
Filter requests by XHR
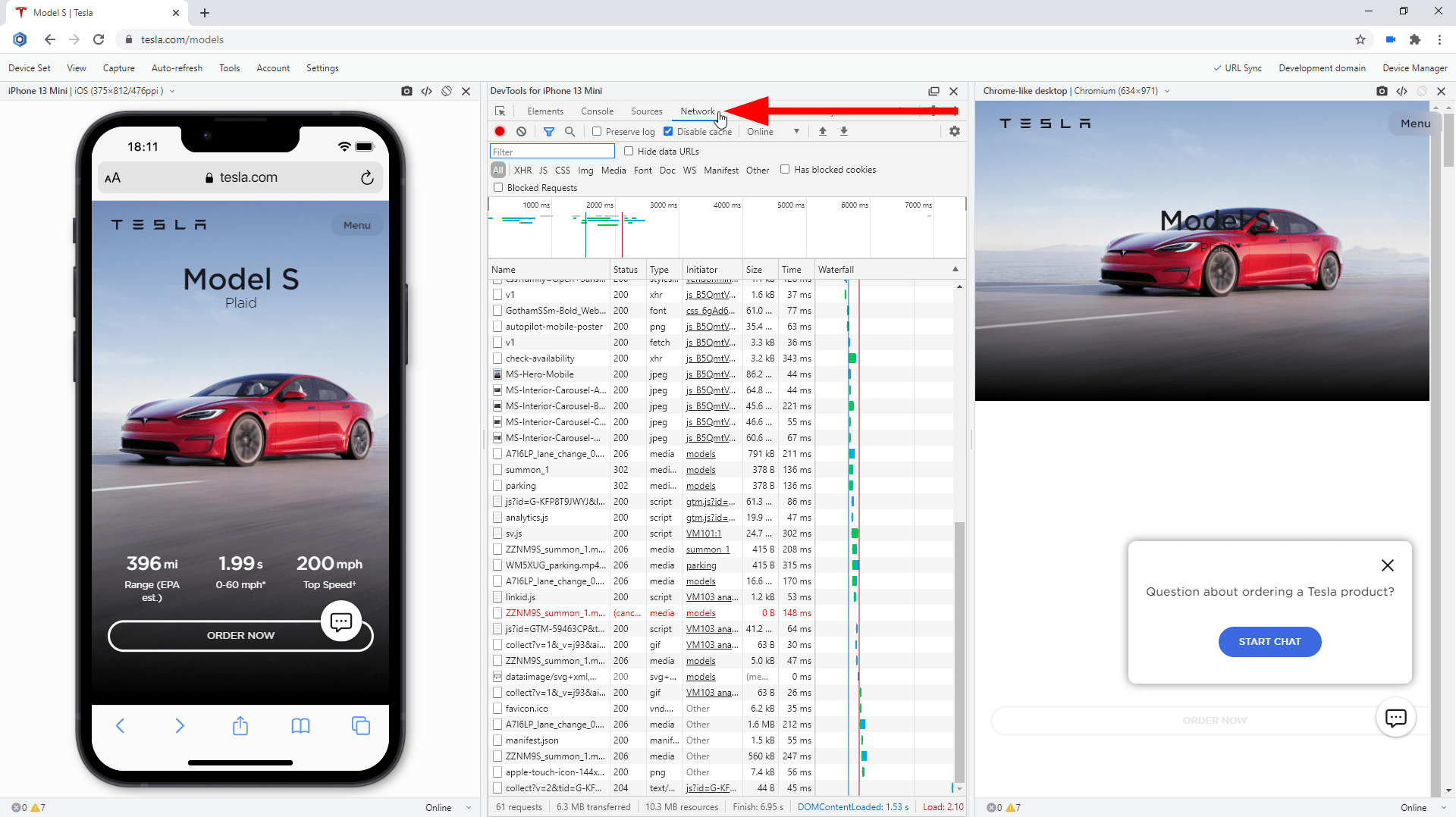pyautogui.click(x=523, y=171)
